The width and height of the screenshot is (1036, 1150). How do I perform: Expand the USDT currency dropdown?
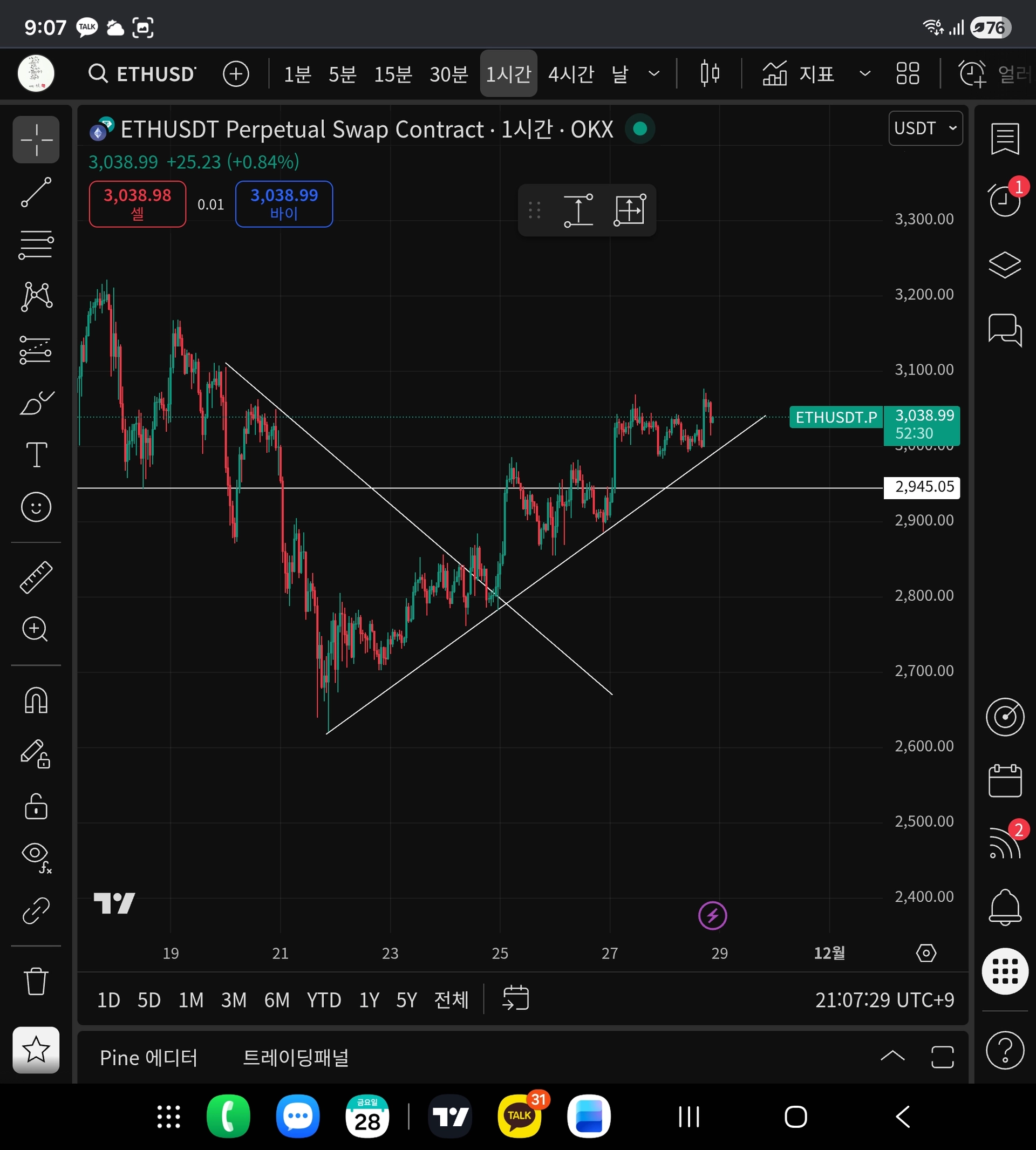925,128
